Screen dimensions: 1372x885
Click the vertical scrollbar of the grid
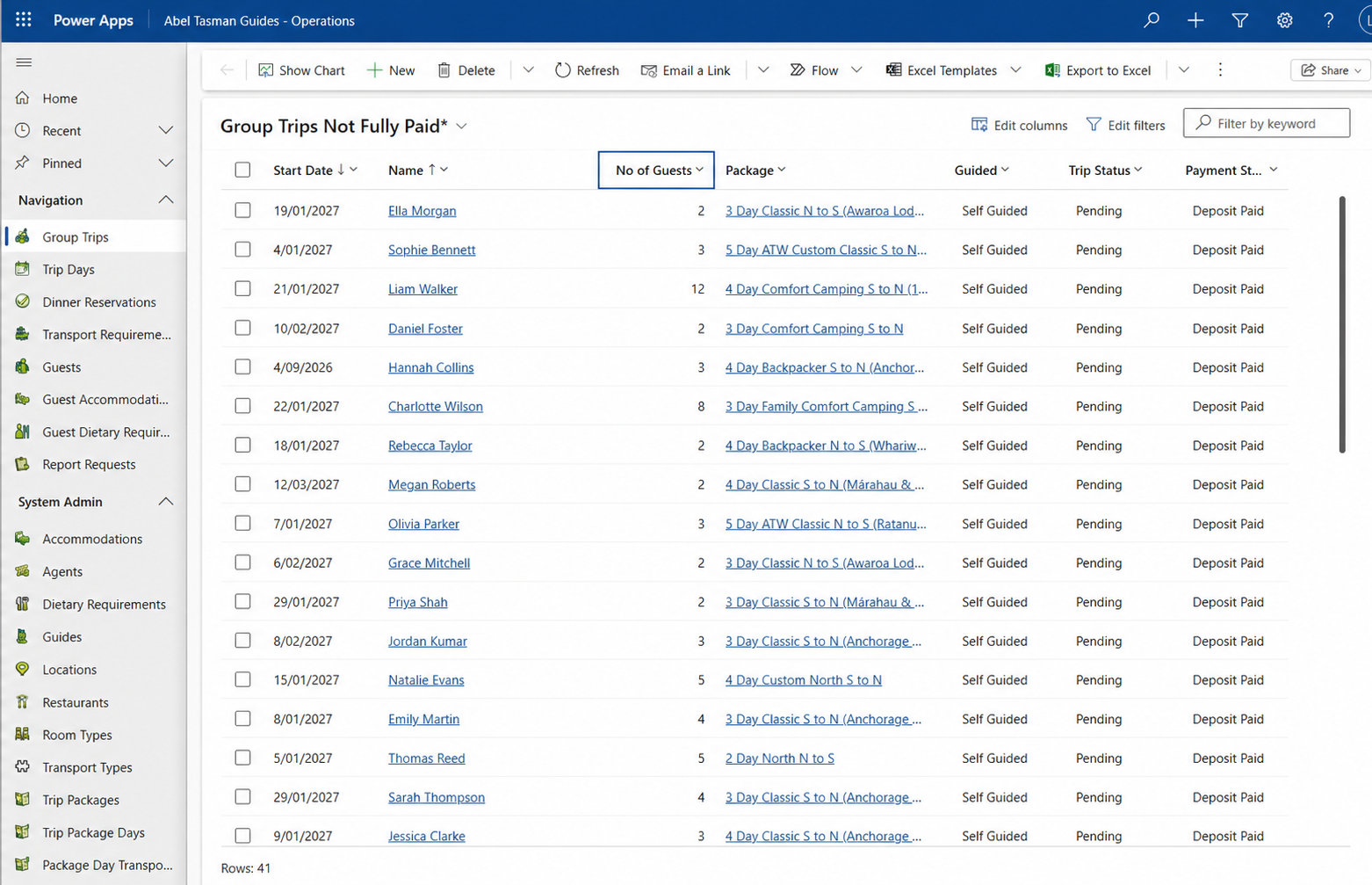click(x=1341, y=325)
